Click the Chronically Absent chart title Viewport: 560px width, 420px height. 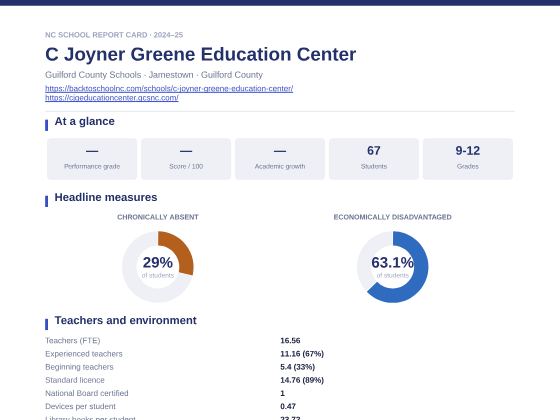pyautogui.click(x=158, y=217)
